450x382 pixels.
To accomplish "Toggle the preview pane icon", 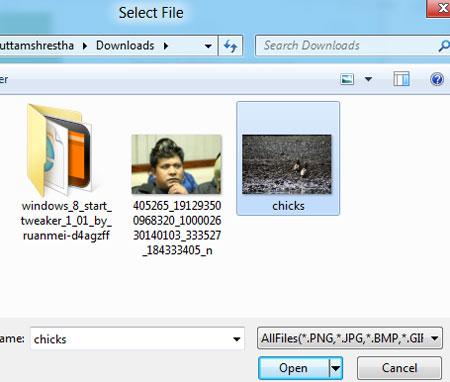I will [401, 79].
